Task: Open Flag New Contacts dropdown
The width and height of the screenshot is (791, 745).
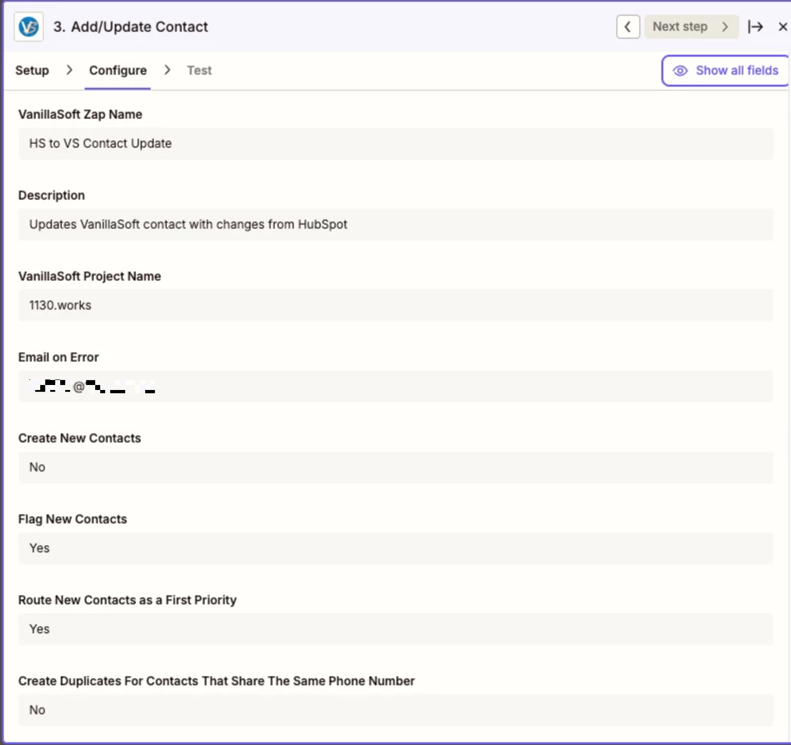Action: coord(395,549)
